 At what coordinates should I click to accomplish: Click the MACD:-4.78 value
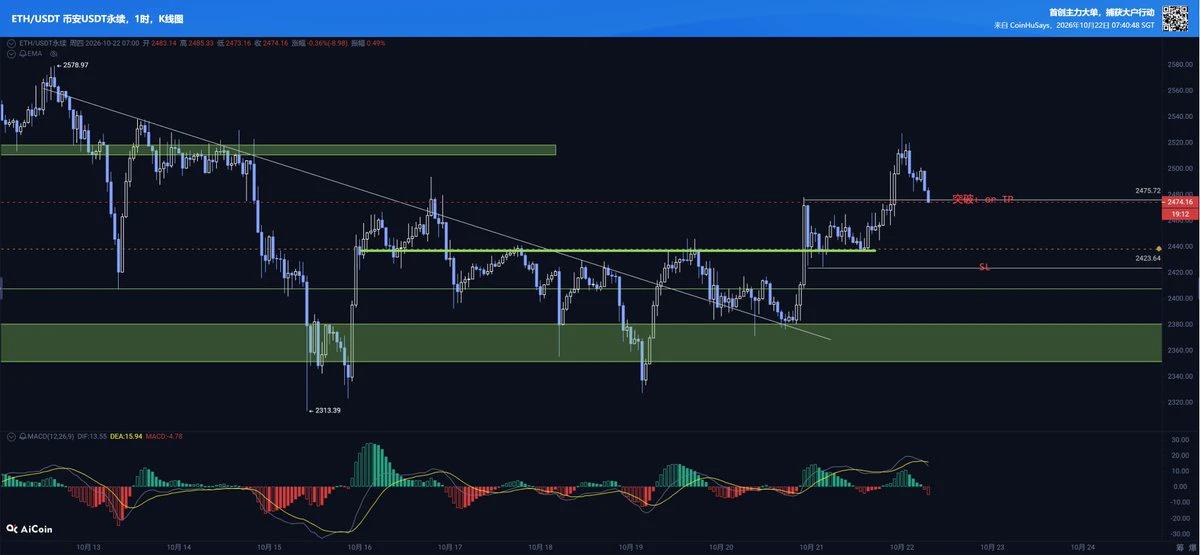point(164,437)
